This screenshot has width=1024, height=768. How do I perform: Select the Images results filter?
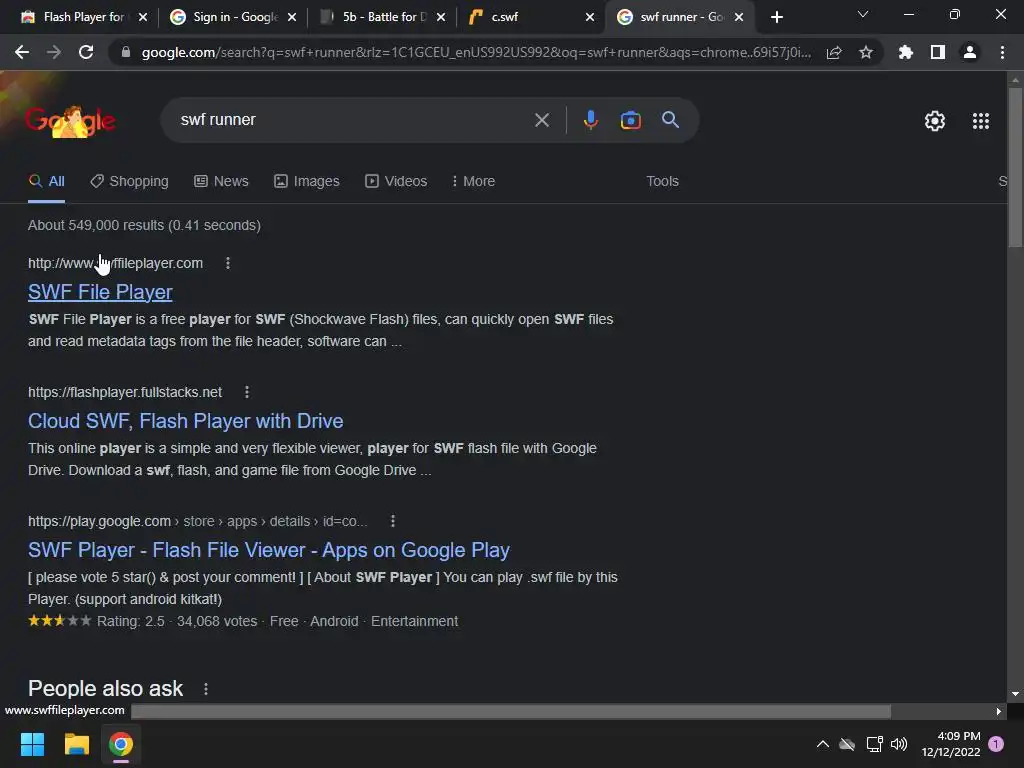(307, 181)
